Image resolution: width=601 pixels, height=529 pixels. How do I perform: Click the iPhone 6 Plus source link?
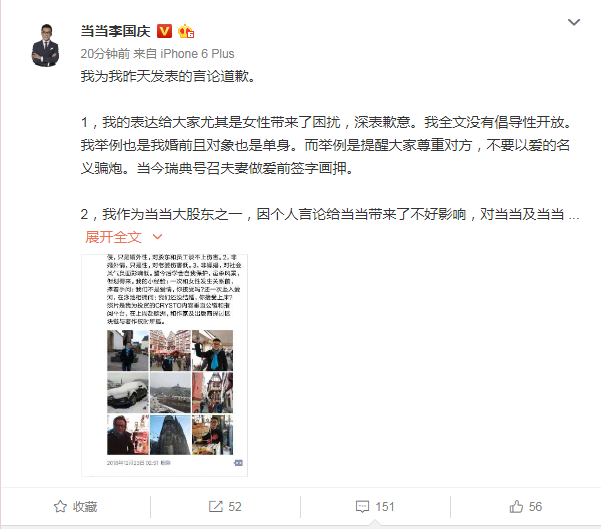click(x=197, y=54)
